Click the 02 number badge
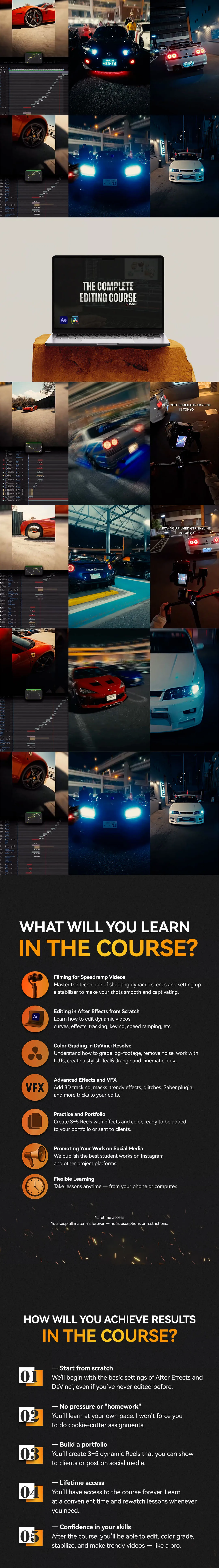219x1568 pixels. point(30,1416)
